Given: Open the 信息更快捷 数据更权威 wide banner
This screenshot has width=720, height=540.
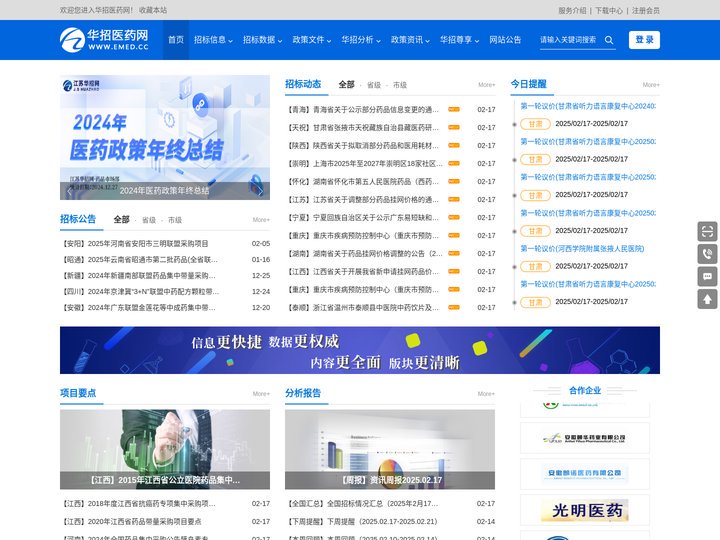Looking at the screenshot, I should 360,350.
